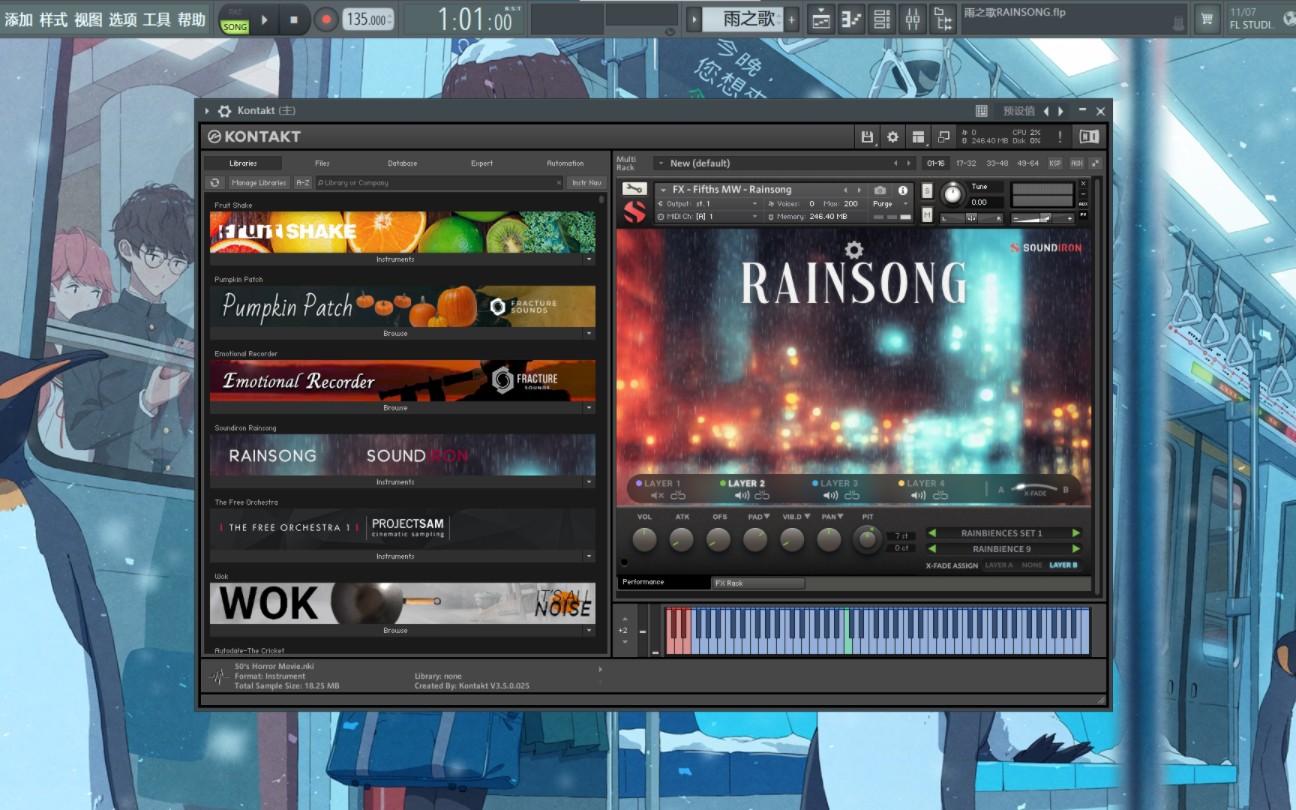Solo the Rainsong instrument
This screenshot has height=810, width=1296.
click(x=927, y=190)
